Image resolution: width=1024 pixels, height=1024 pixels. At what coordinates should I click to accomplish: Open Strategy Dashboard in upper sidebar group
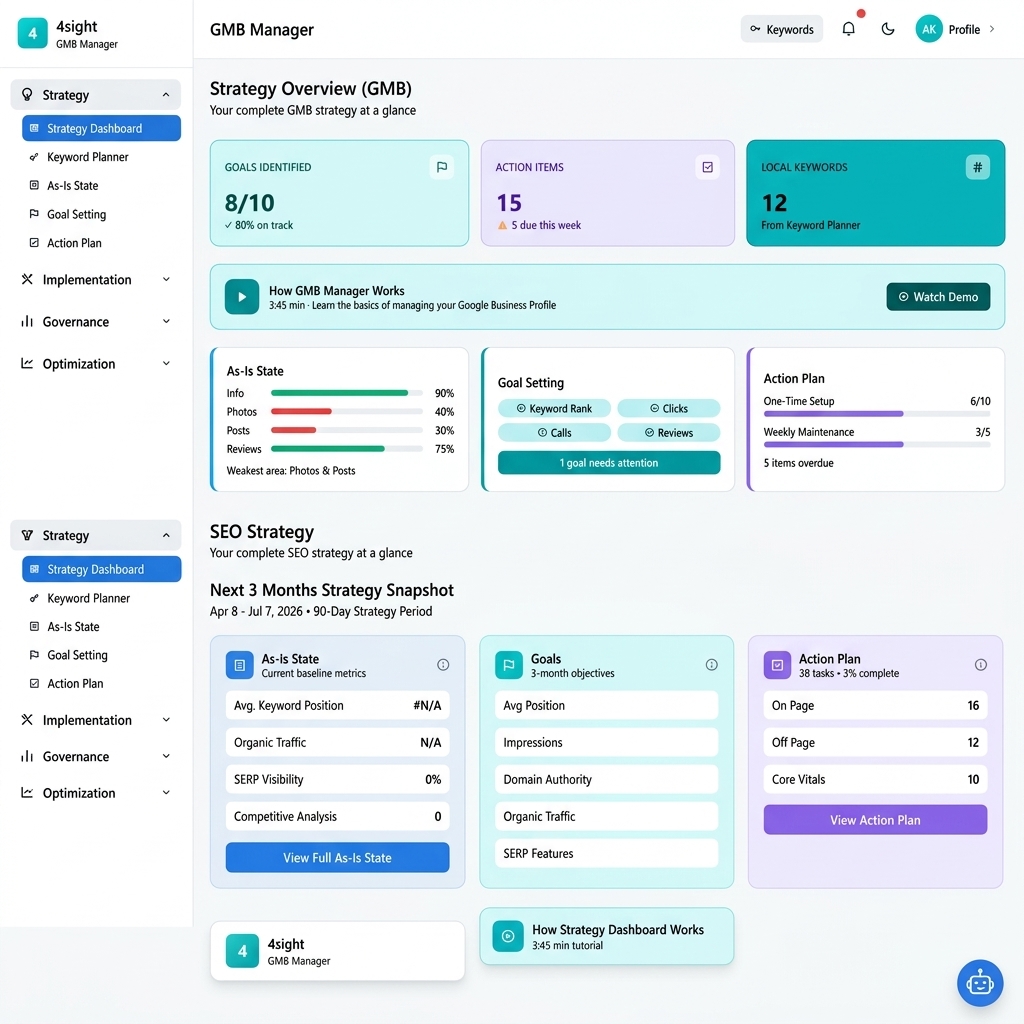tap(101, 128)
